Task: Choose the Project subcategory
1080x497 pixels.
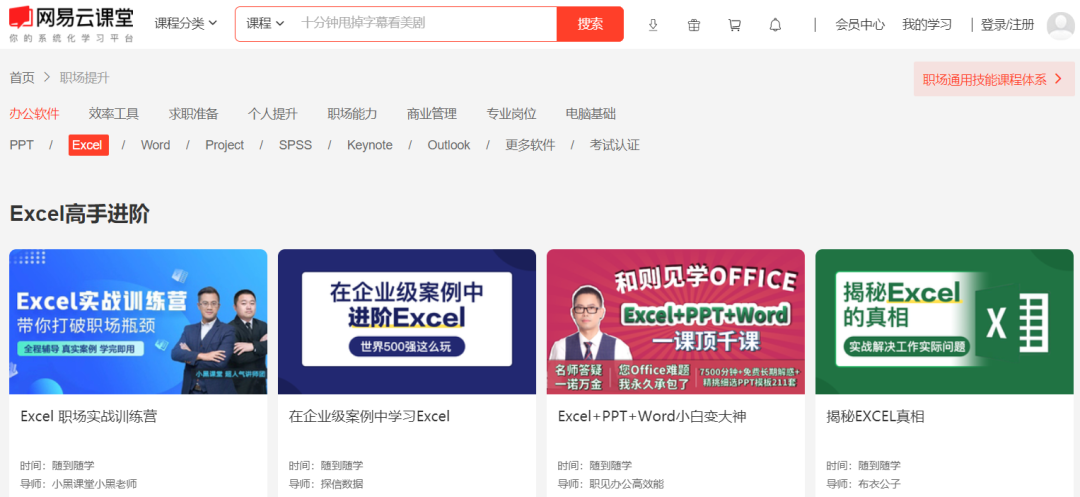Action: (225, 145)
